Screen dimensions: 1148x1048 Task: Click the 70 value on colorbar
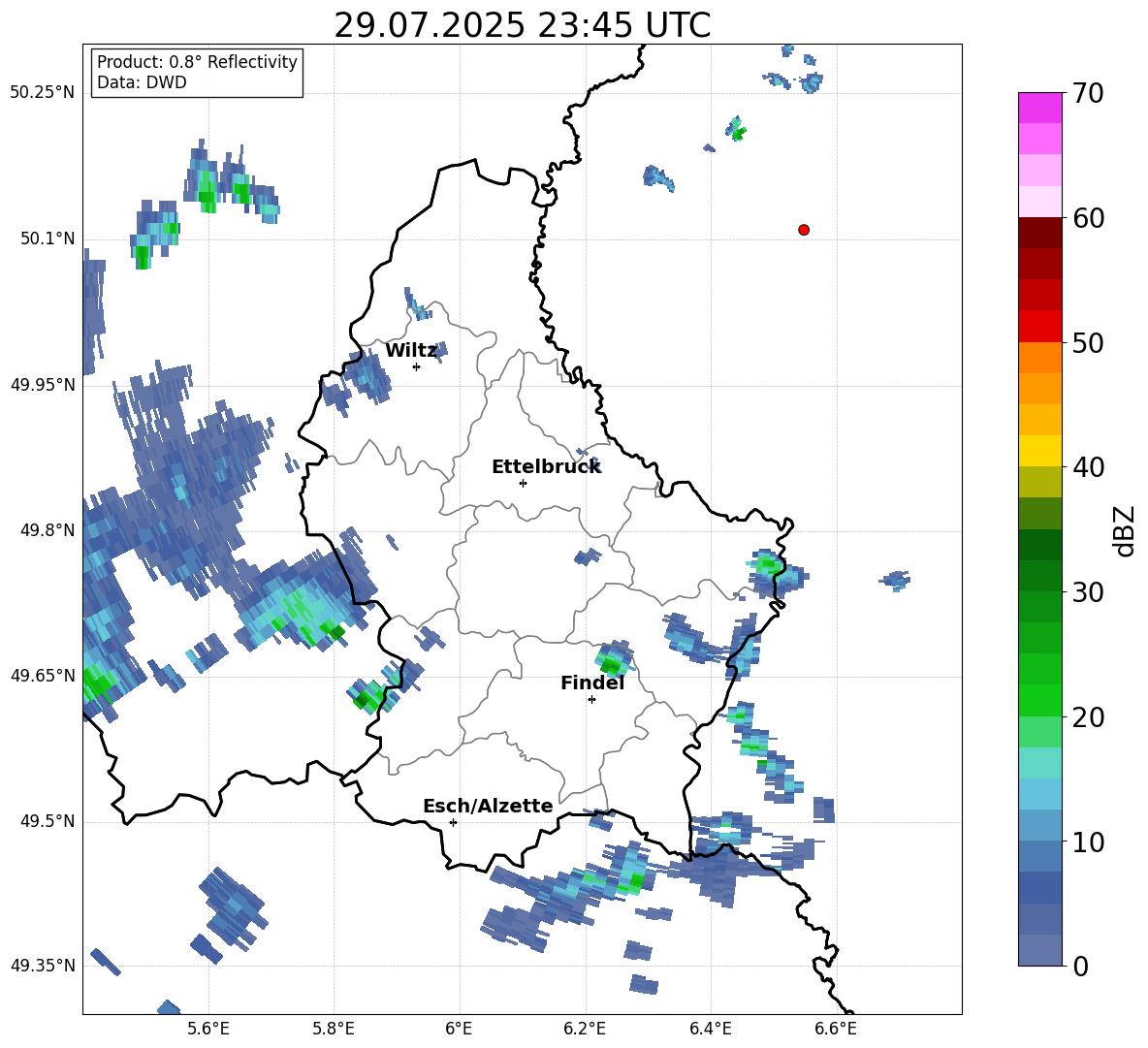[x=1088, y=94]
